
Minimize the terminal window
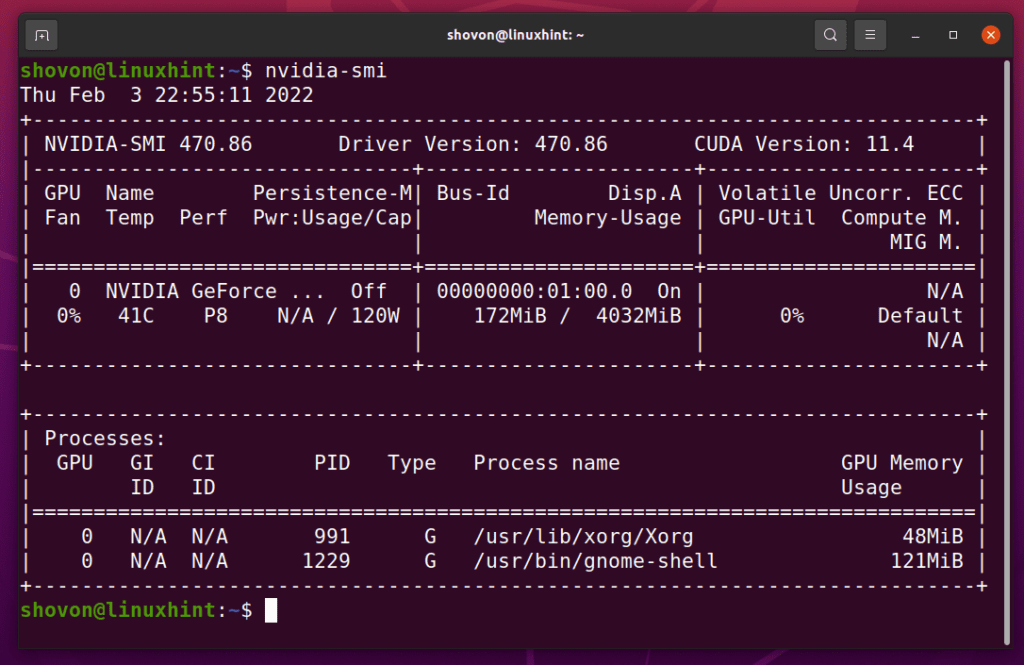(x=916, y=34)
